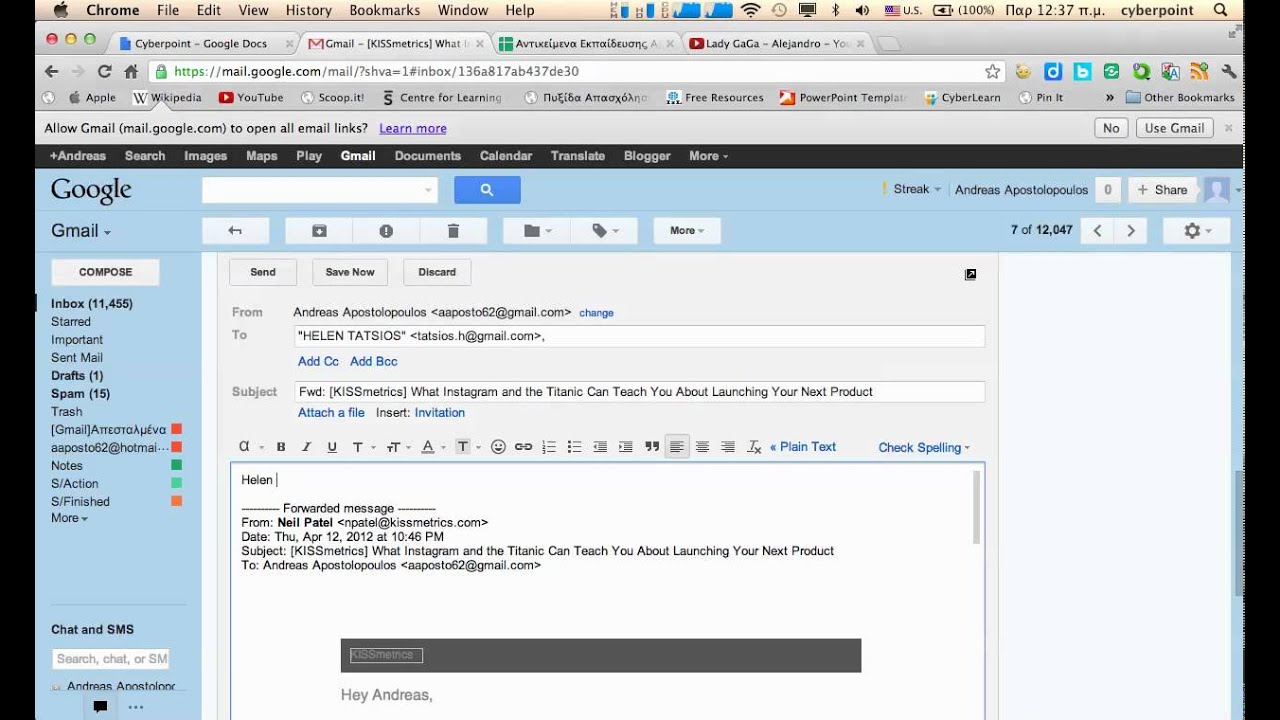Click Use Gmail in the notification bar
This screenshot has height=720, width=1280.
click(1175, 128)
